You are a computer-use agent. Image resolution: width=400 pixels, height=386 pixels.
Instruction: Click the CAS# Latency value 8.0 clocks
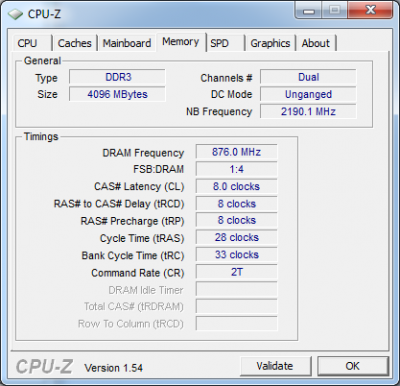[236, 186]
